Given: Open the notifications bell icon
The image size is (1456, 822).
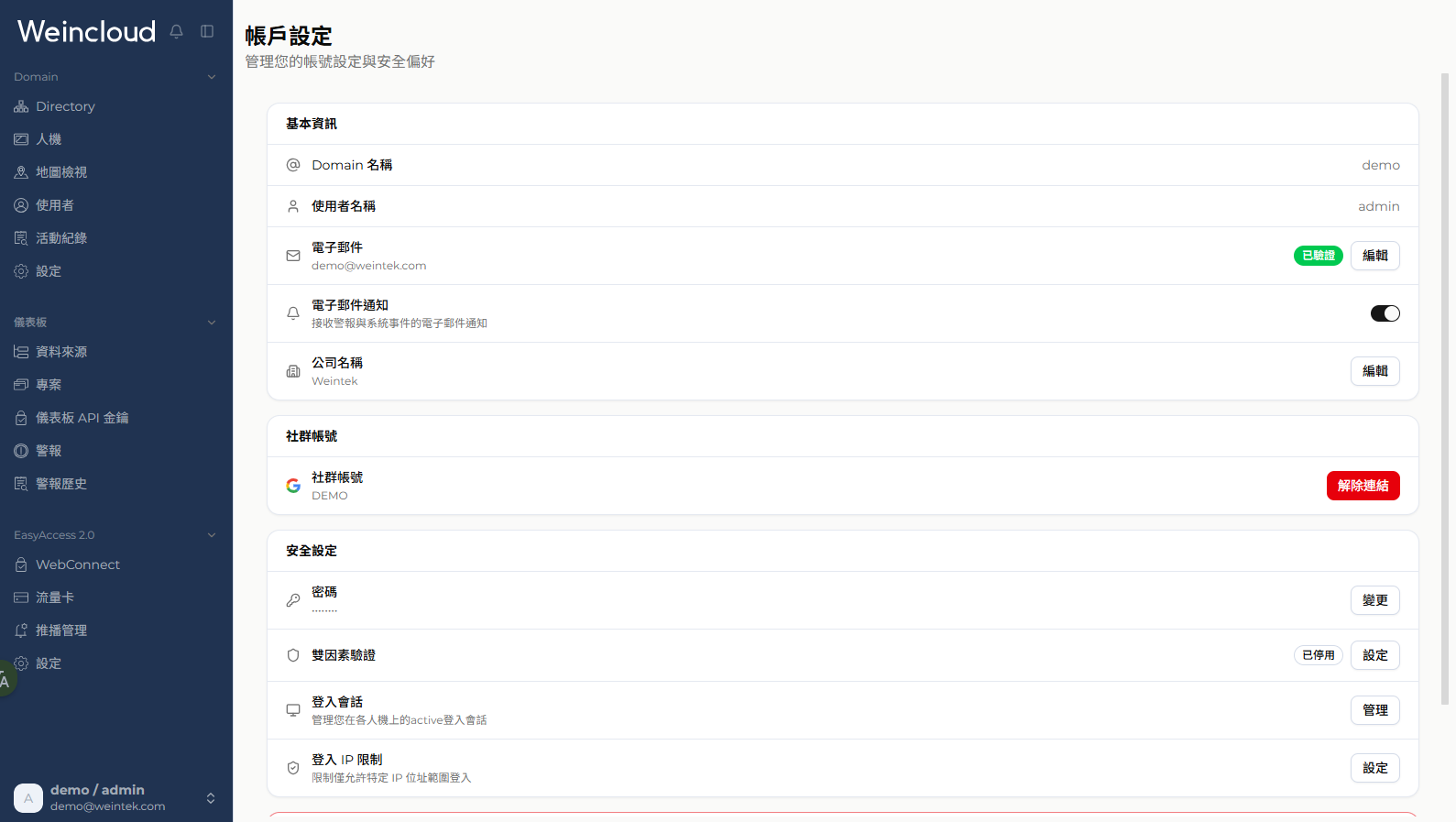Looking at the screenshot, I should pyautogui.click(x=177, y=31).
